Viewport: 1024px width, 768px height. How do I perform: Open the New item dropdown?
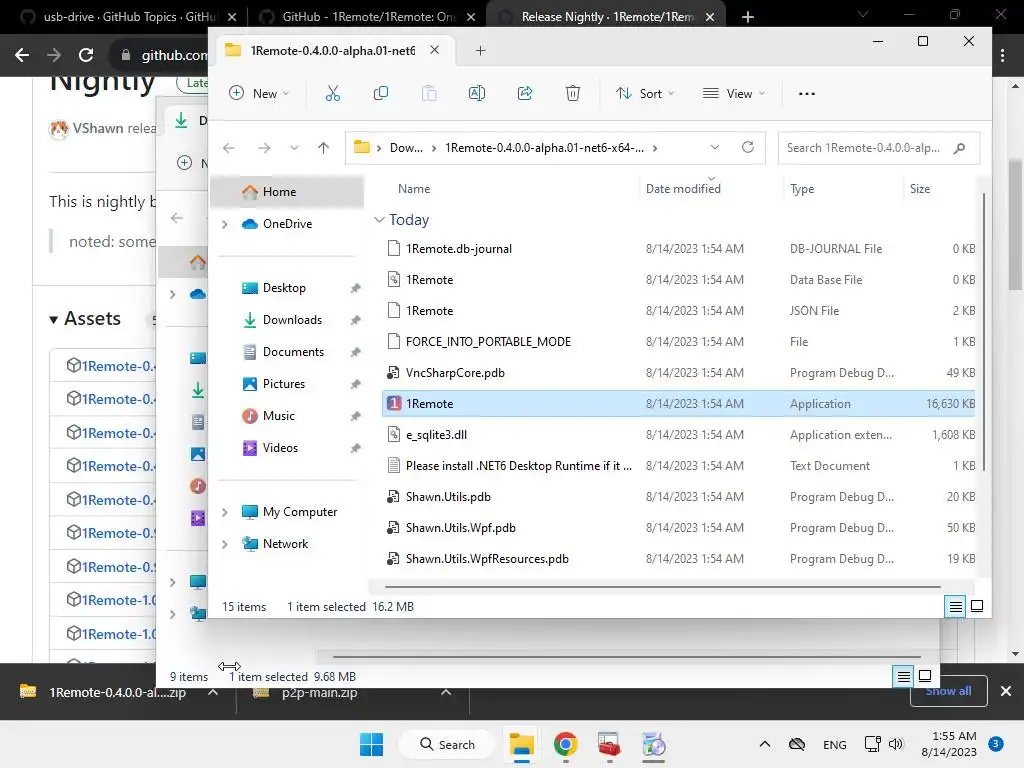259,93
